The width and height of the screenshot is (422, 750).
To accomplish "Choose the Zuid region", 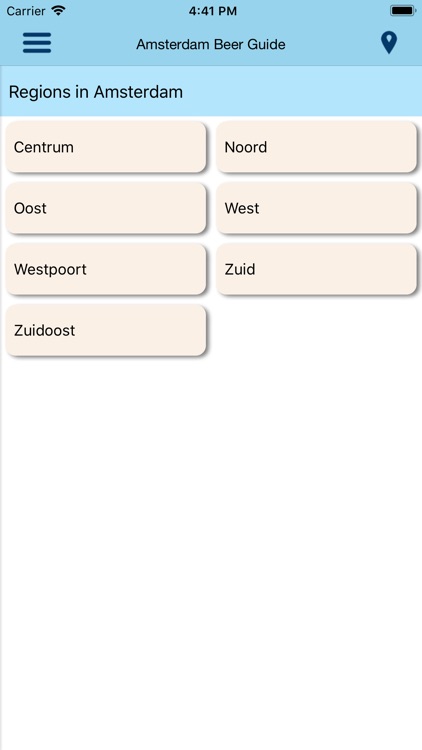I will (316, 269).
